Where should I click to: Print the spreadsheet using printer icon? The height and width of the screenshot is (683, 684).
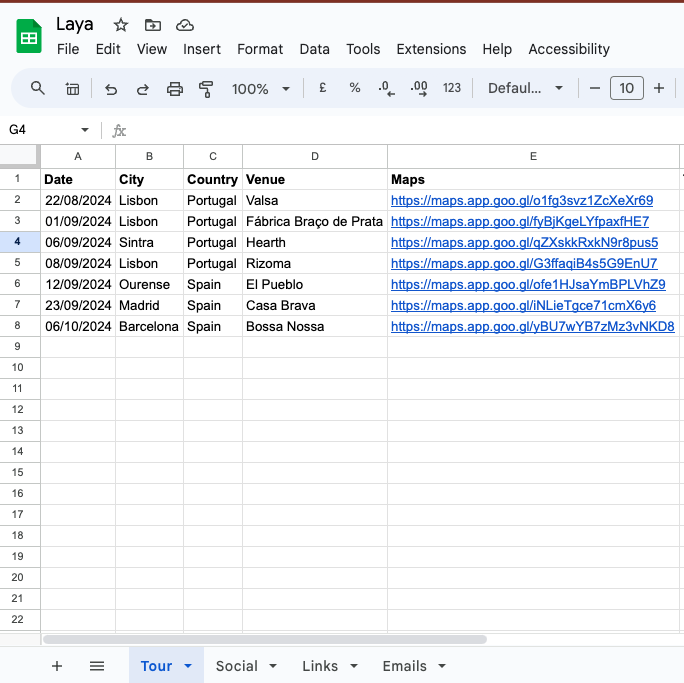tap(174, 89)
